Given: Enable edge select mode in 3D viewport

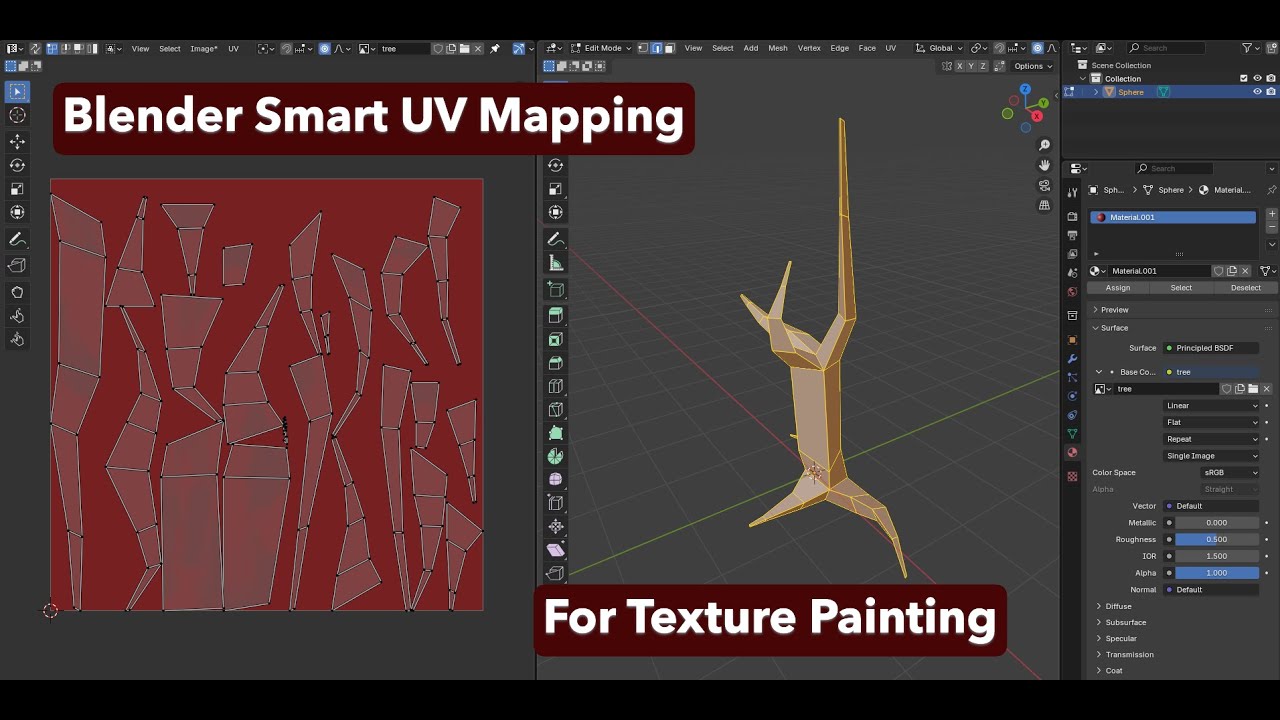Looking at the screenshot, I should pos(657,48).
